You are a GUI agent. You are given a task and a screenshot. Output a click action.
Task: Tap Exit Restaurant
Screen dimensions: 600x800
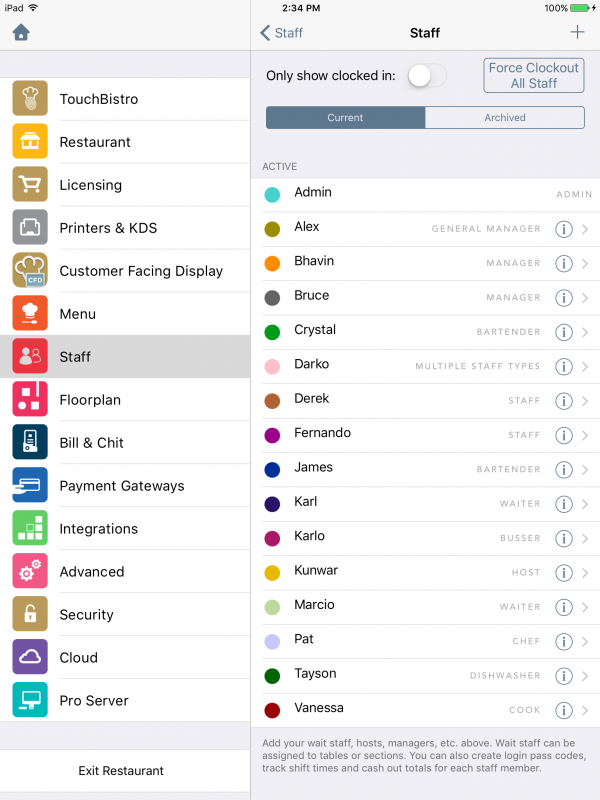click(x=121, y=770)
